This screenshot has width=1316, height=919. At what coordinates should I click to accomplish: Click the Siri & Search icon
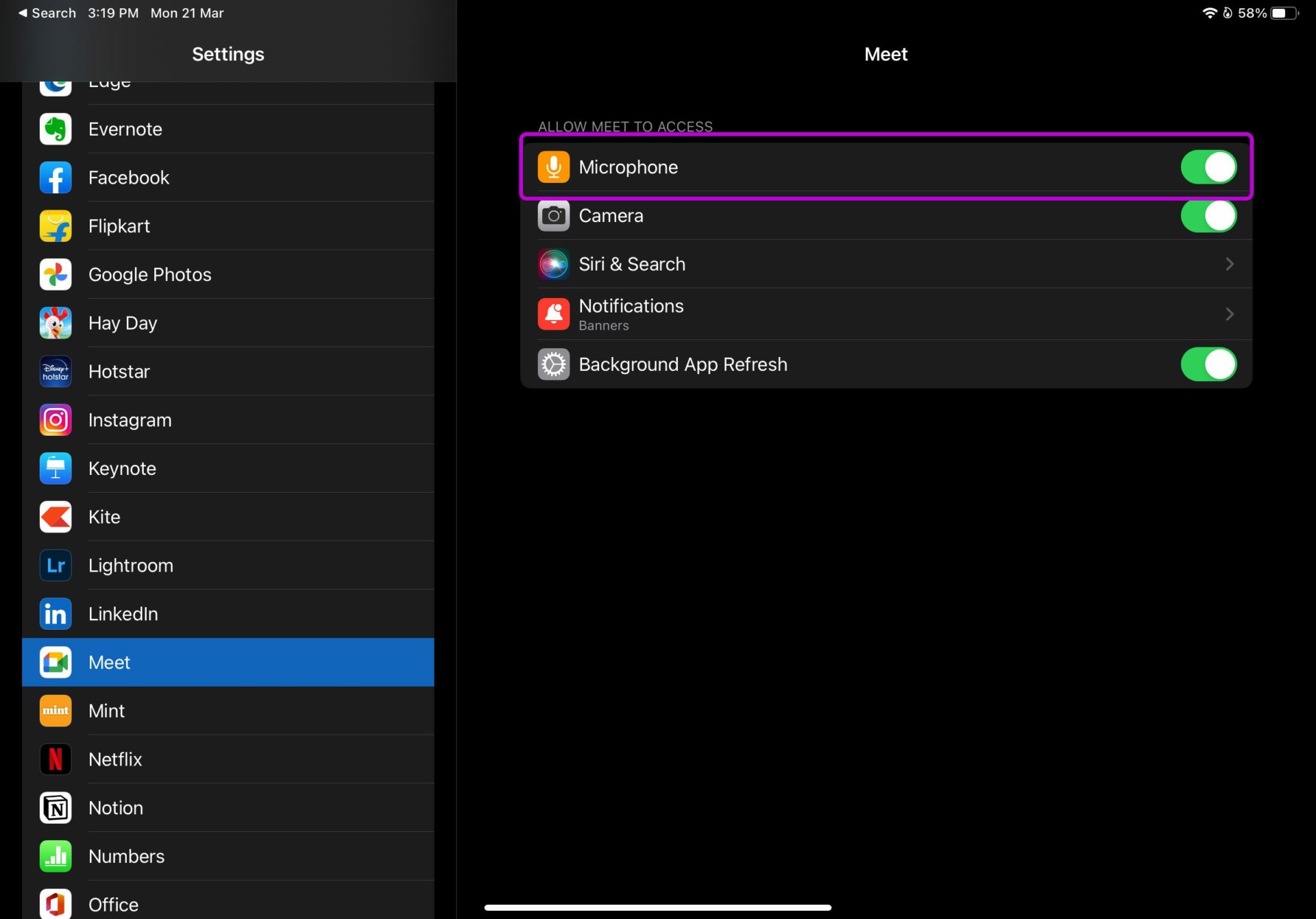pos(553,264)
